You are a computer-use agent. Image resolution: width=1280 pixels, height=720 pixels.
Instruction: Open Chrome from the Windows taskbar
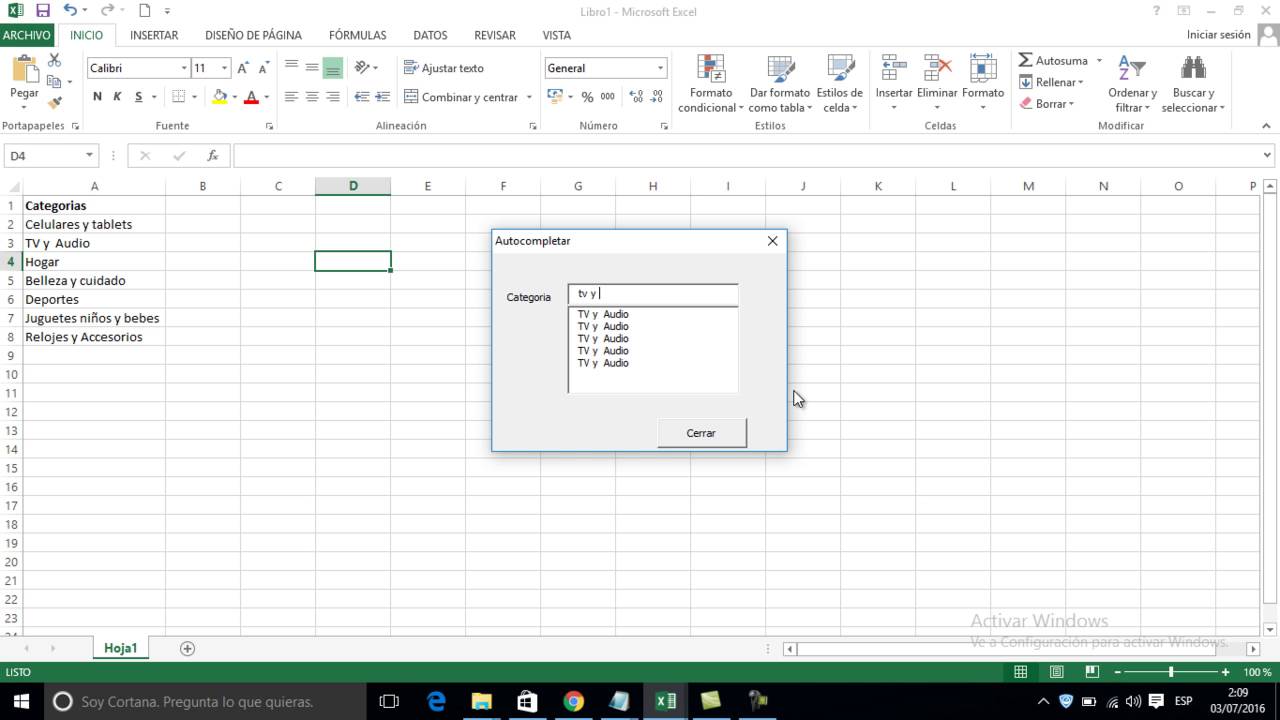tap(573, 701)
